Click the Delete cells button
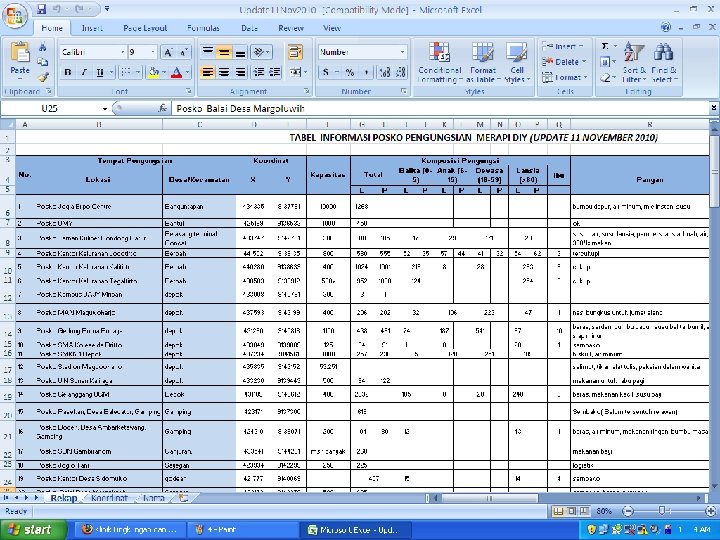Screen dimensions: 720x540 pyautogui.click(x=563, y=62)
